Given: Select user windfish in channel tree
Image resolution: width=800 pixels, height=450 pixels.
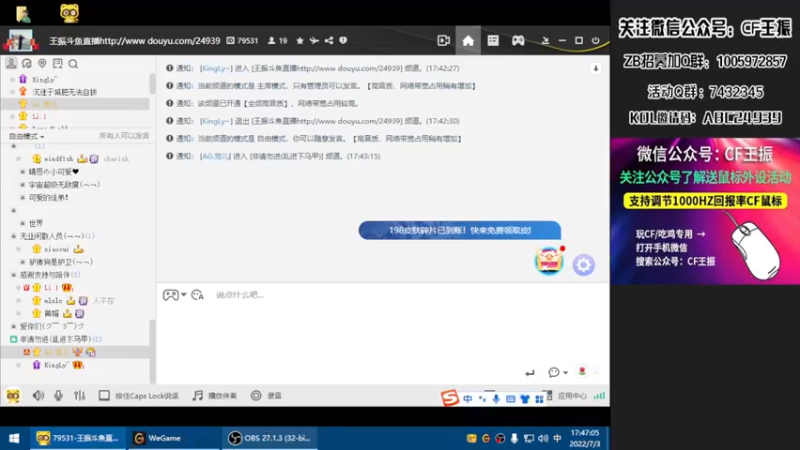Looking at the screenshot, I should pos(58,159).
